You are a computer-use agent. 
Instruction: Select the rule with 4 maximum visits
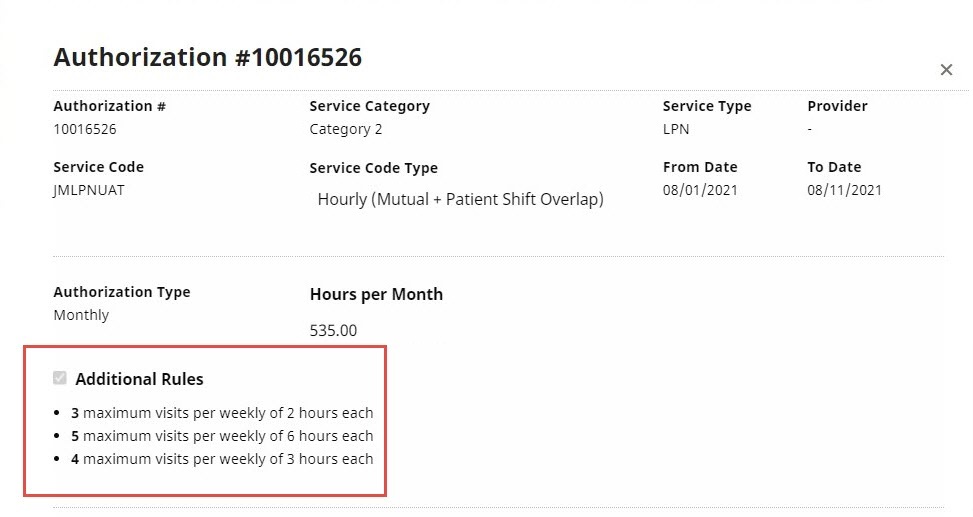coord(222,459)
